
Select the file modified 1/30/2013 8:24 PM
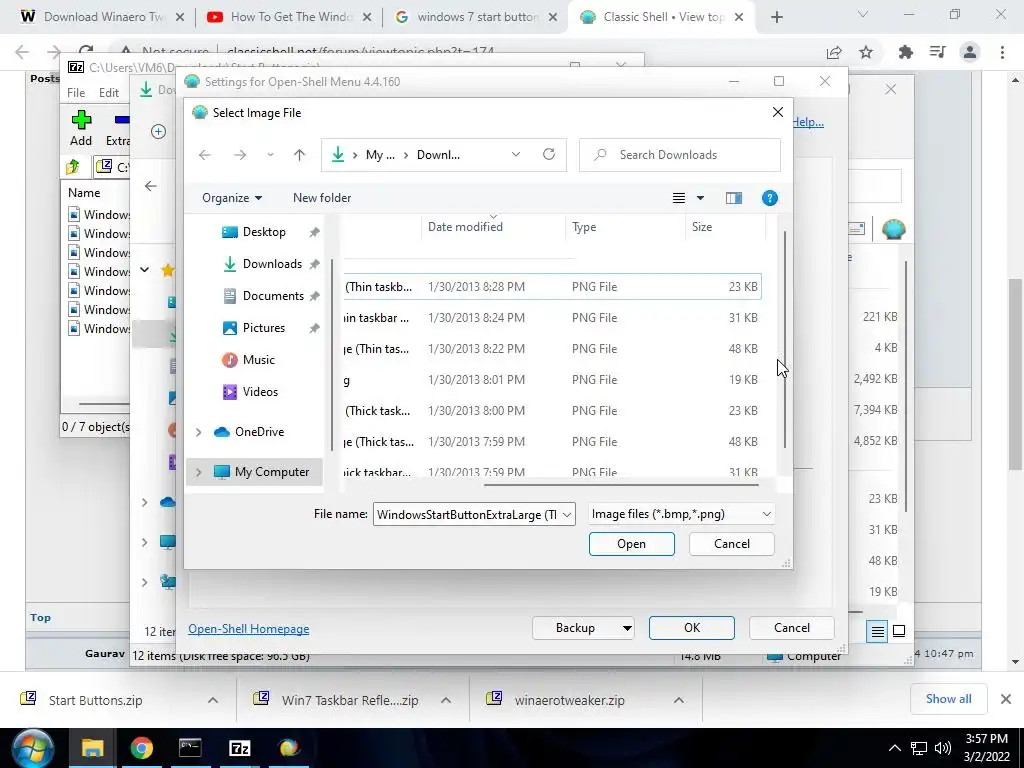click(x=552, y=318)
